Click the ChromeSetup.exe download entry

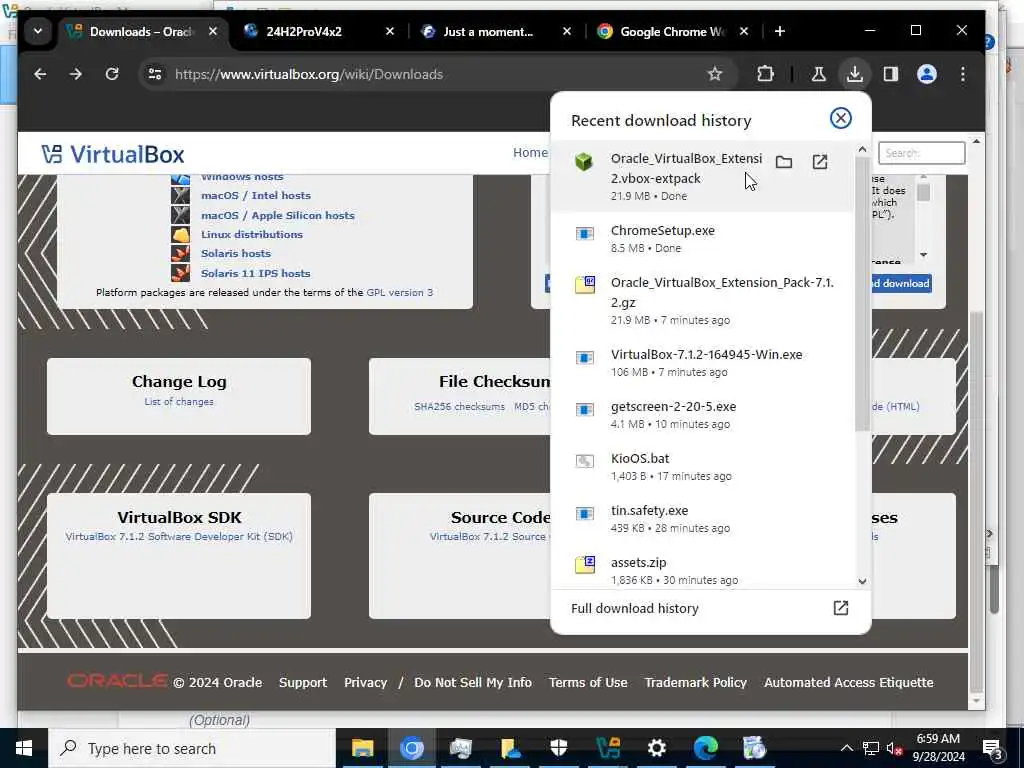pos(702,238)
